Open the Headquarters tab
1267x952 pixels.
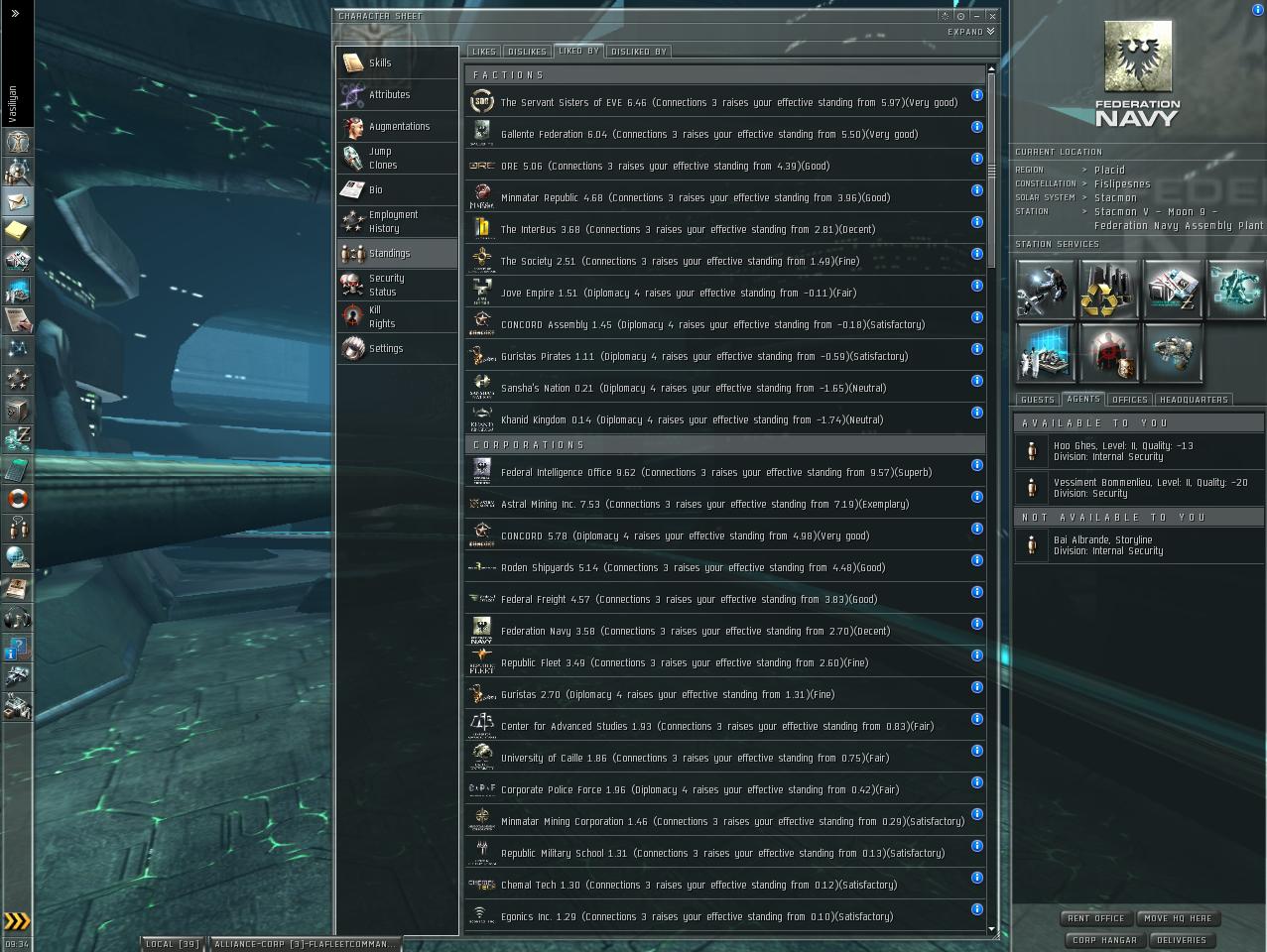pos(1194,400)
